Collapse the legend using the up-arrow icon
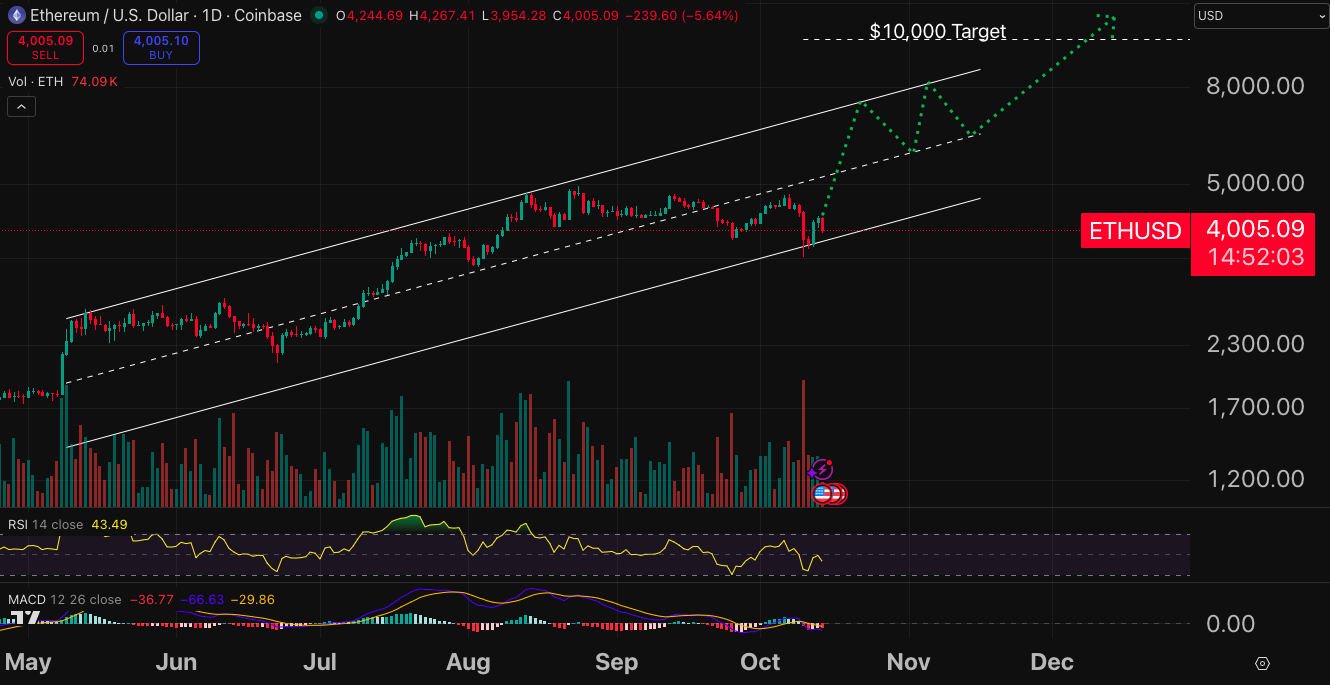This screenshot has width=1330, height=685. 21,106
